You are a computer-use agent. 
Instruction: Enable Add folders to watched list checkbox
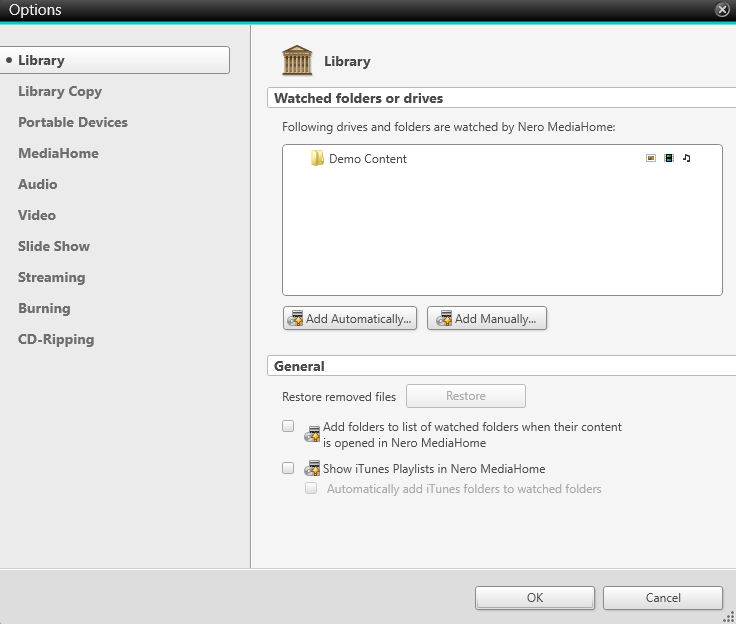coord(288,426)
